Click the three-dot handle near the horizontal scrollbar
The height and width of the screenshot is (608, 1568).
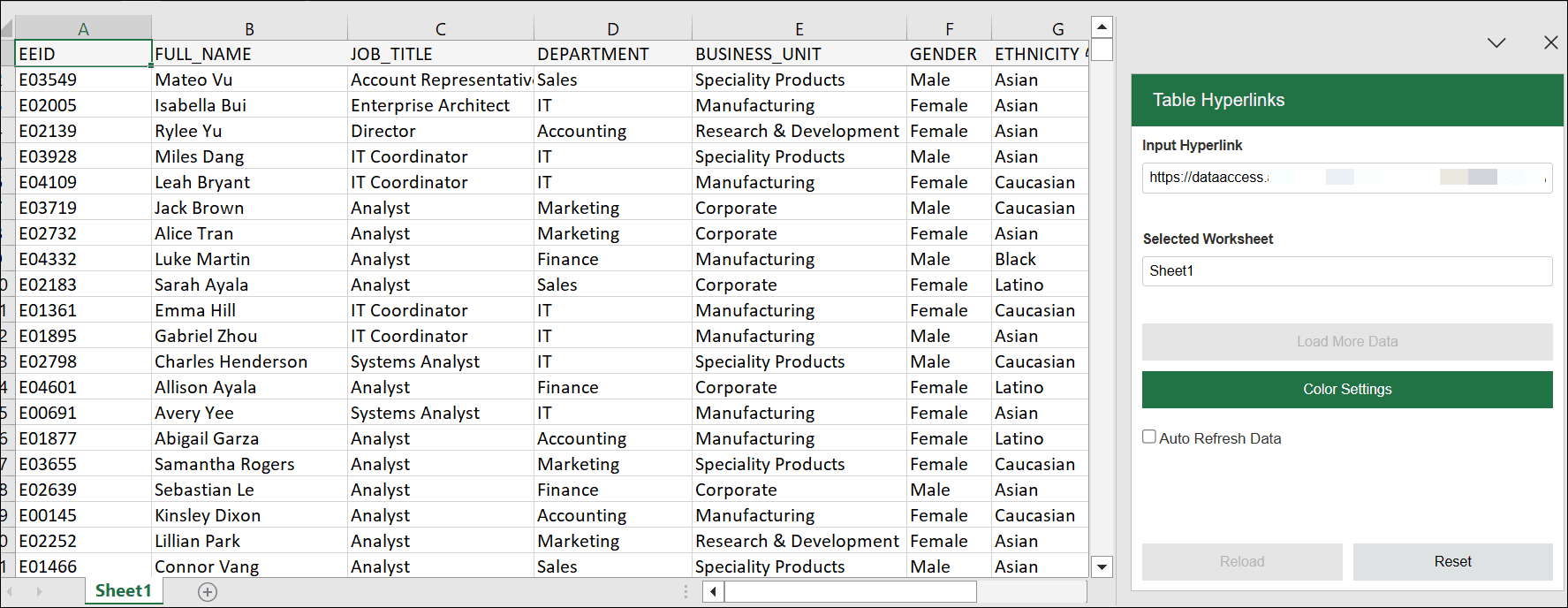click(x=686, y=591)
